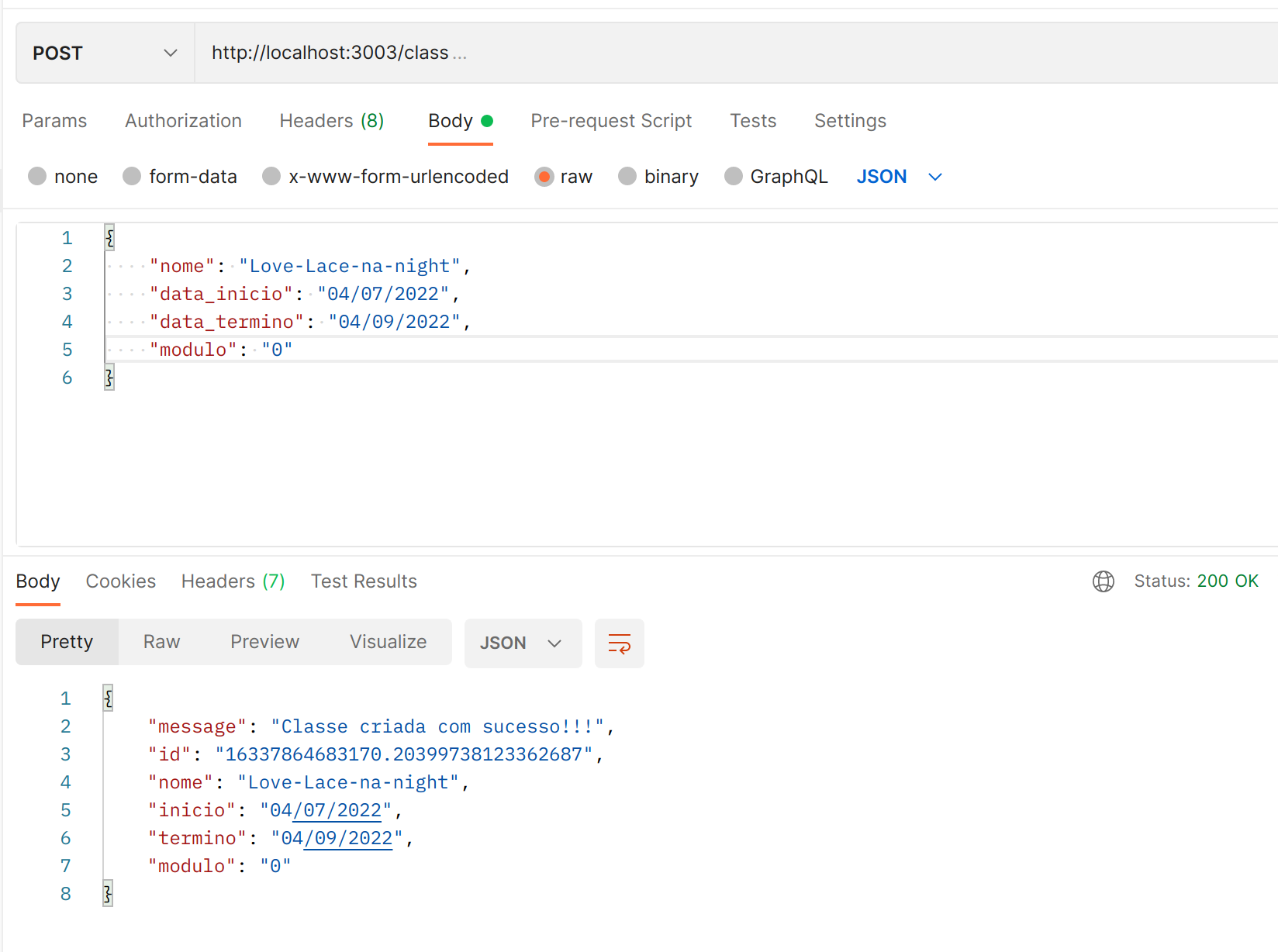View the Headers (8) request tab

point(331,121)
